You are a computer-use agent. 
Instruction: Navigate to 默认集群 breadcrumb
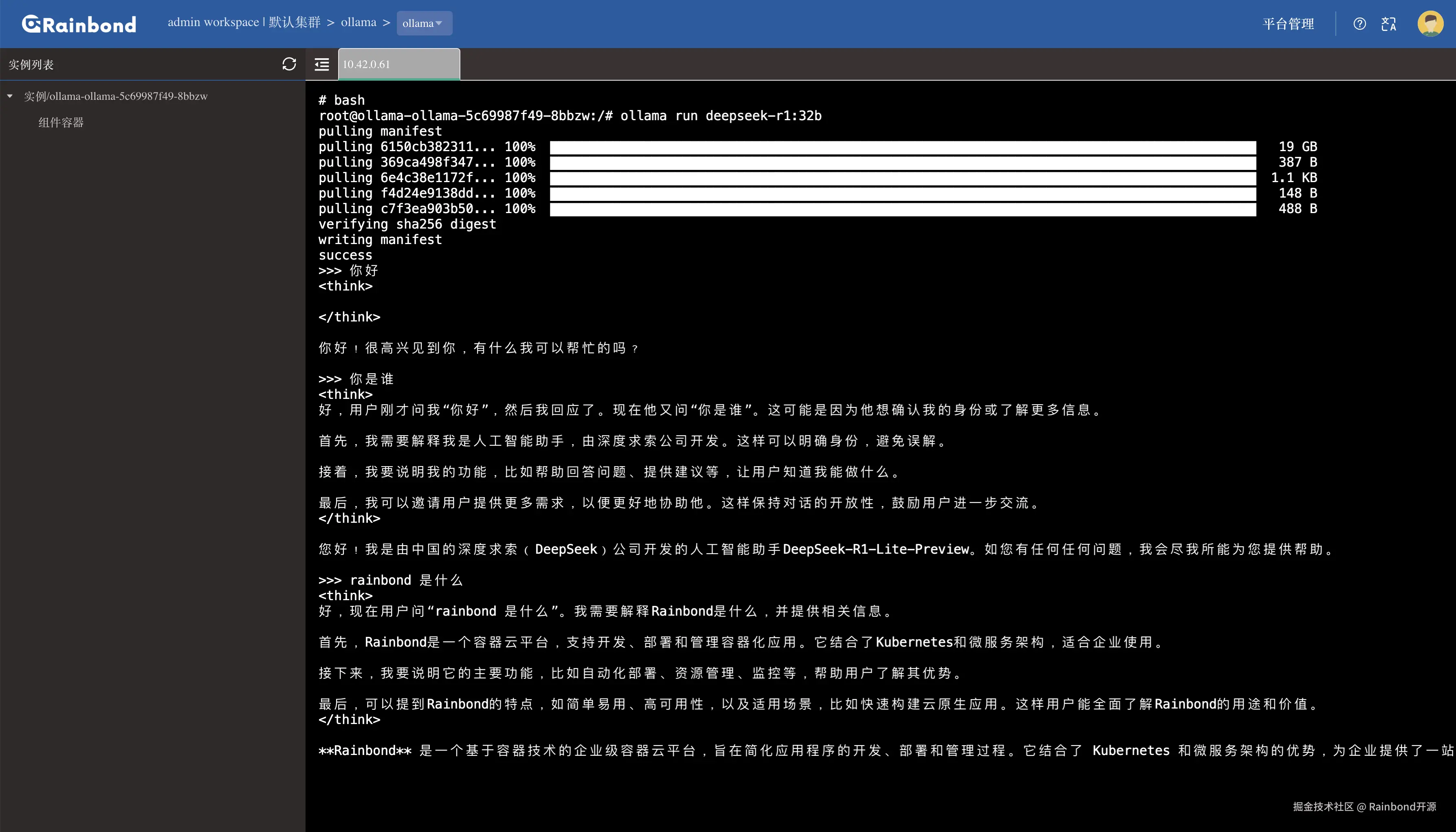point(295,22)
